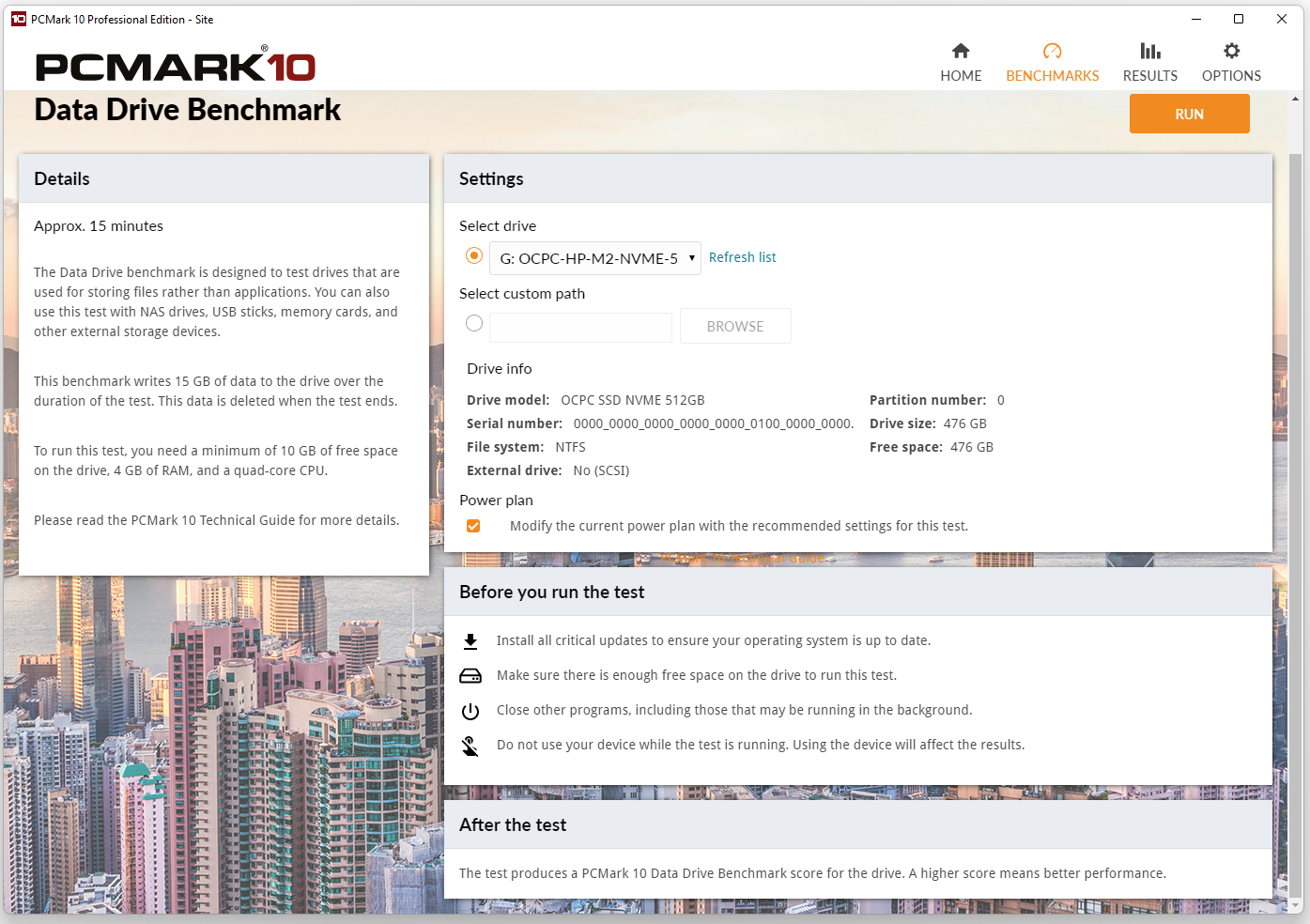
Task: Click the Drive info label
Action: [500, 369]
